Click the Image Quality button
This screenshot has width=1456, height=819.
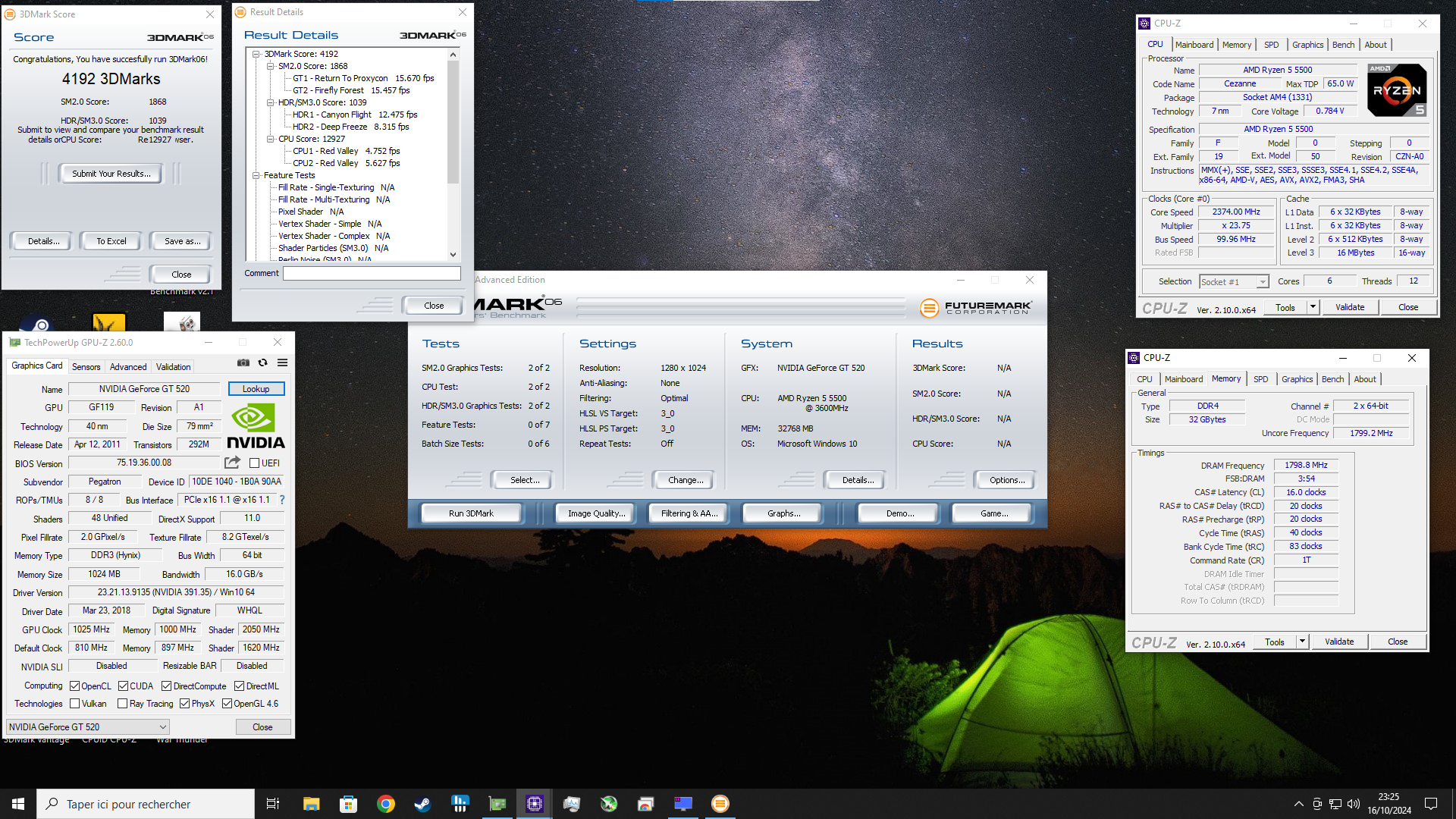click(x=597, y=513)
